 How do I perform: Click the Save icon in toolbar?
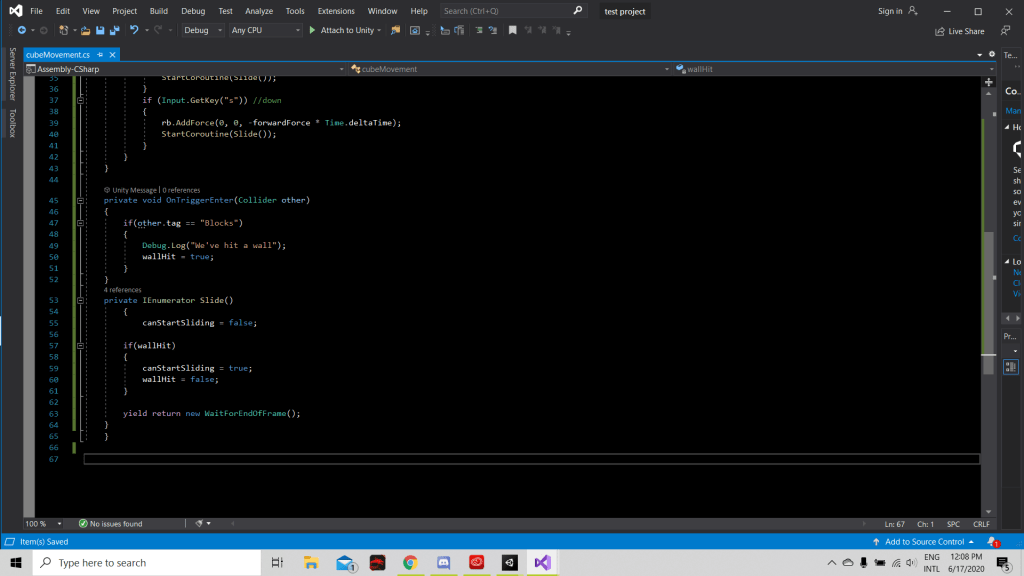pos(100,31)
